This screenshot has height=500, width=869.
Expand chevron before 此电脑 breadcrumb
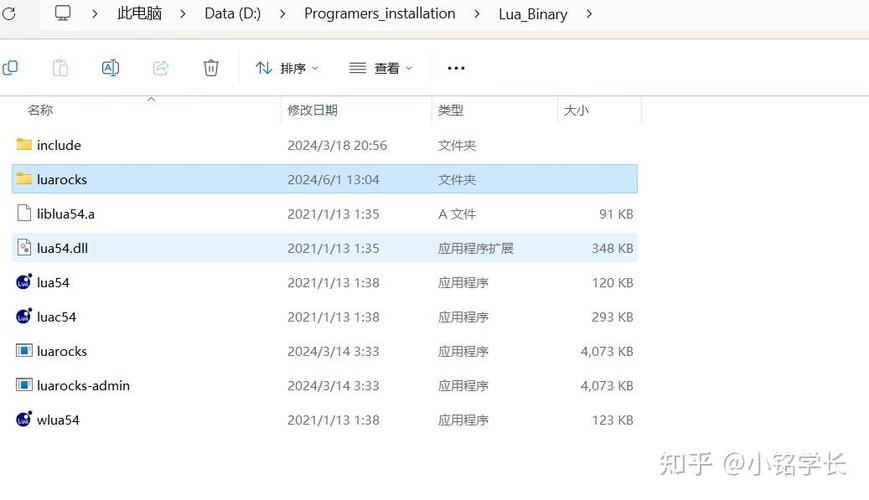(95, 14)
